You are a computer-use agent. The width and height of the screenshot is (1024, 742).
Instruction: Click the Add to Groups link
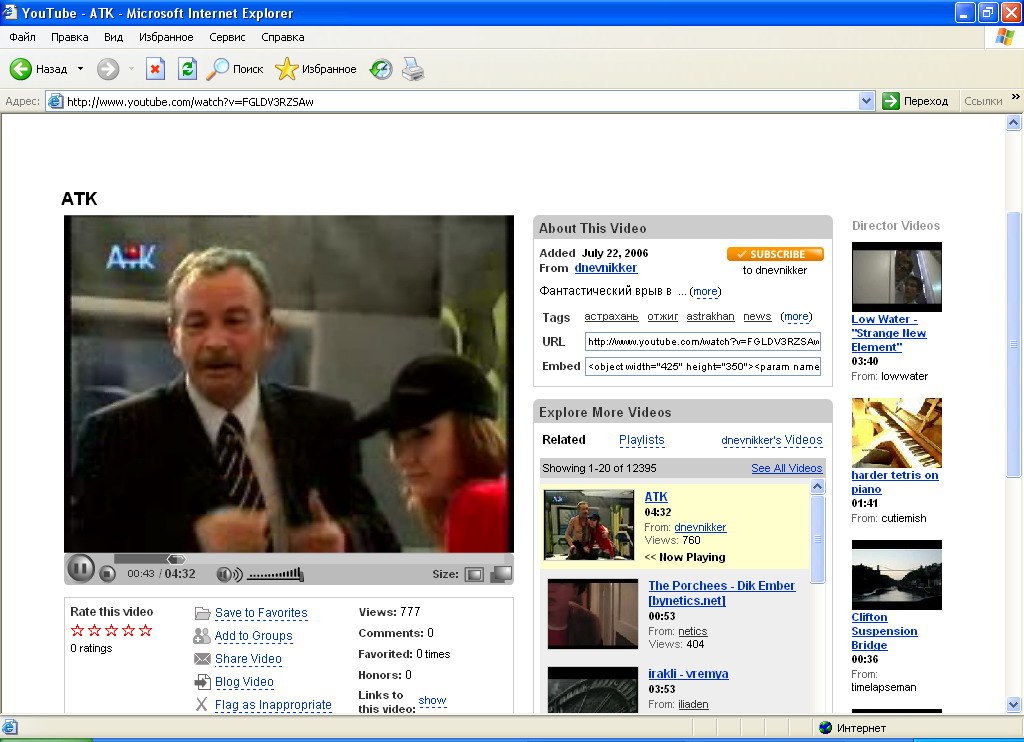(x=253, y=636)
